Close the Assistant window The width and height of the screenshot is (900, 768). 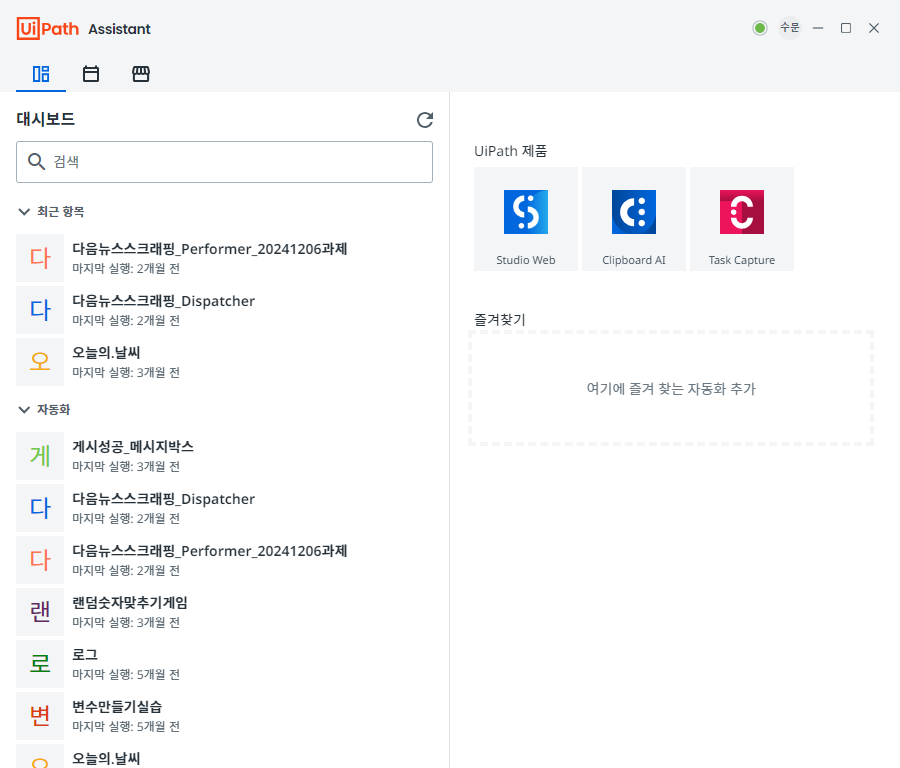[x=874, y=28]
